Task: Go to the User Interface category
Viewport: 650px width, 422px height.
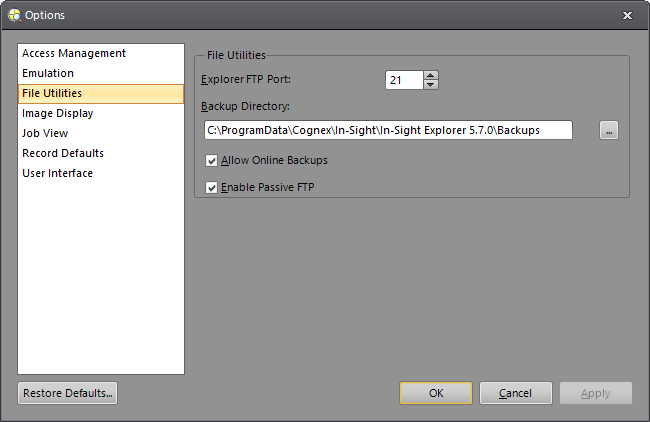Action: tap(58, 173)
